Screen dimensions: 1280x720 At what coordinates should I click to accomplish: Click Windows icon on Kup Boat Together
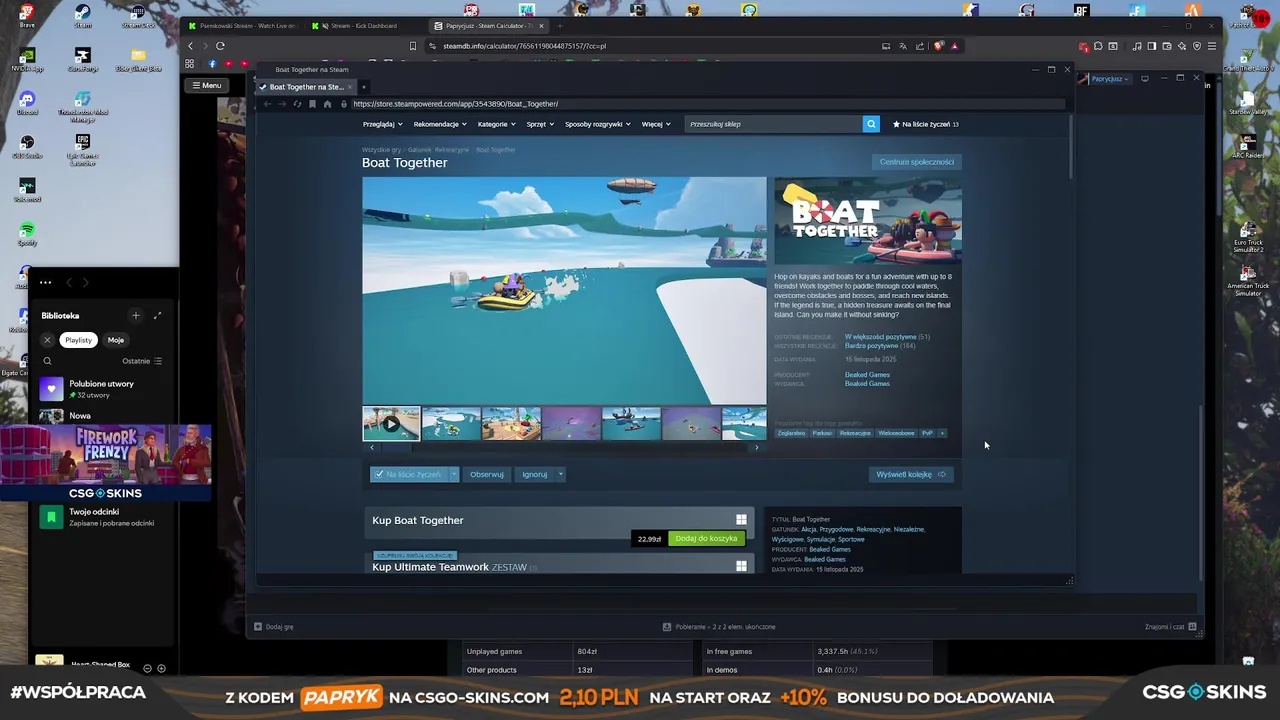[741, 520]
